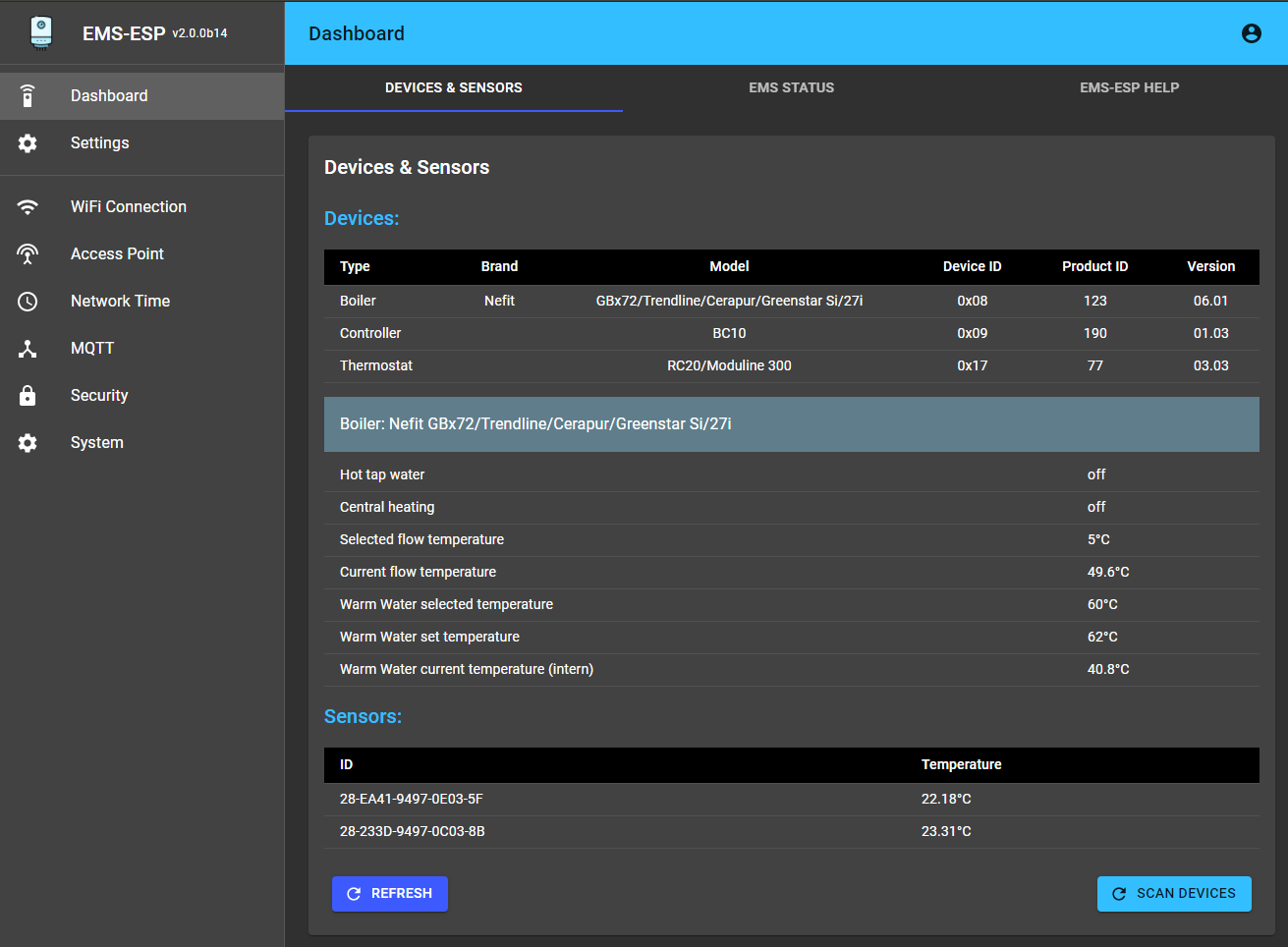The width and height of the screenshot is (1288, 947).
Task: Select the Devices & Sensors tab
Action: tap(453, 87)
